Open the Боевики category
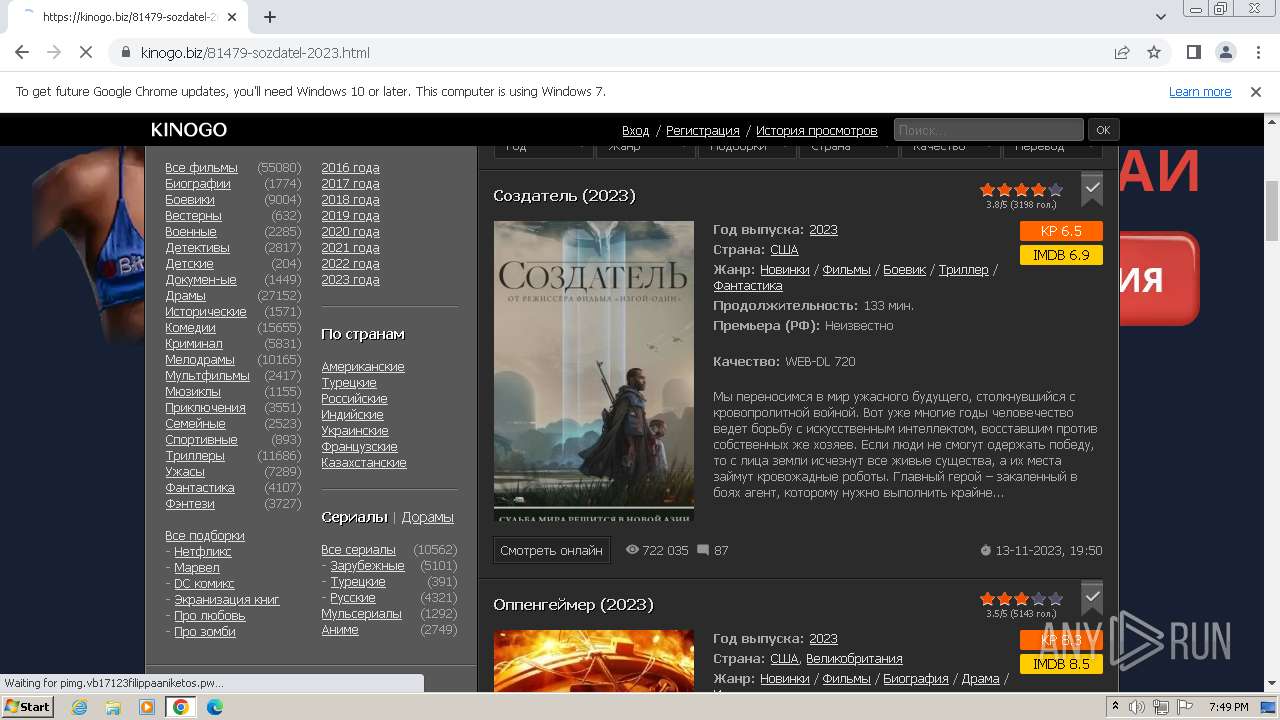Image resolution: width=1280 pixels, height=720 pixels. point(190,200)
